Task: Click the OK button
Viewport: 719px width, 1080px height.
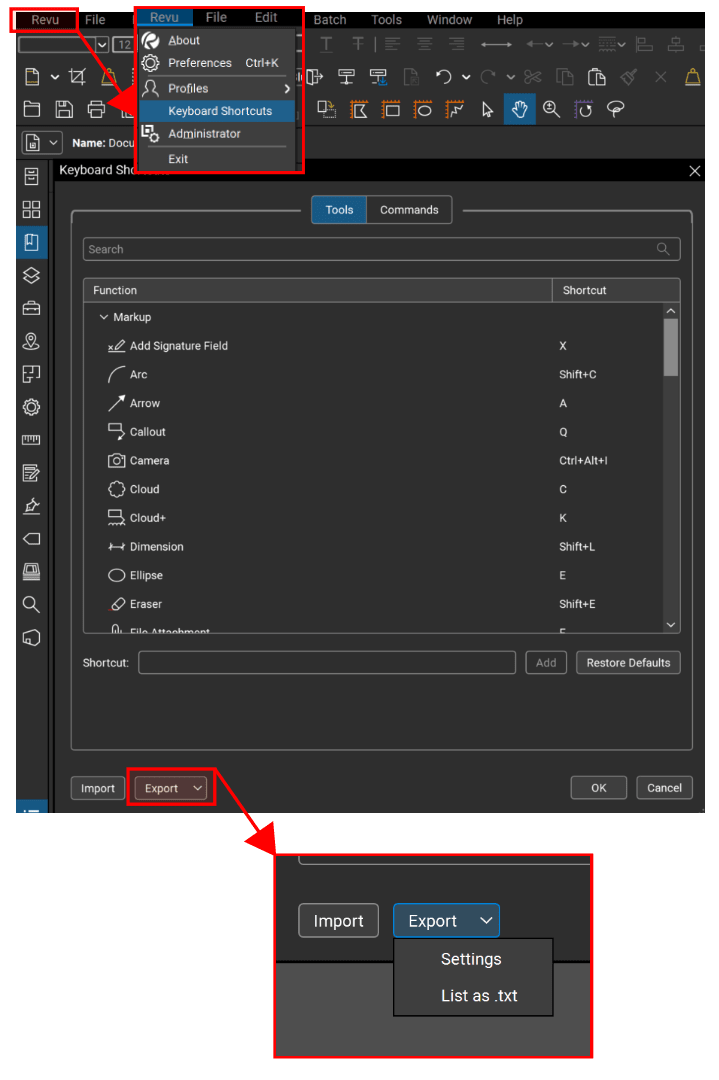Action: (x=598, y=788)
